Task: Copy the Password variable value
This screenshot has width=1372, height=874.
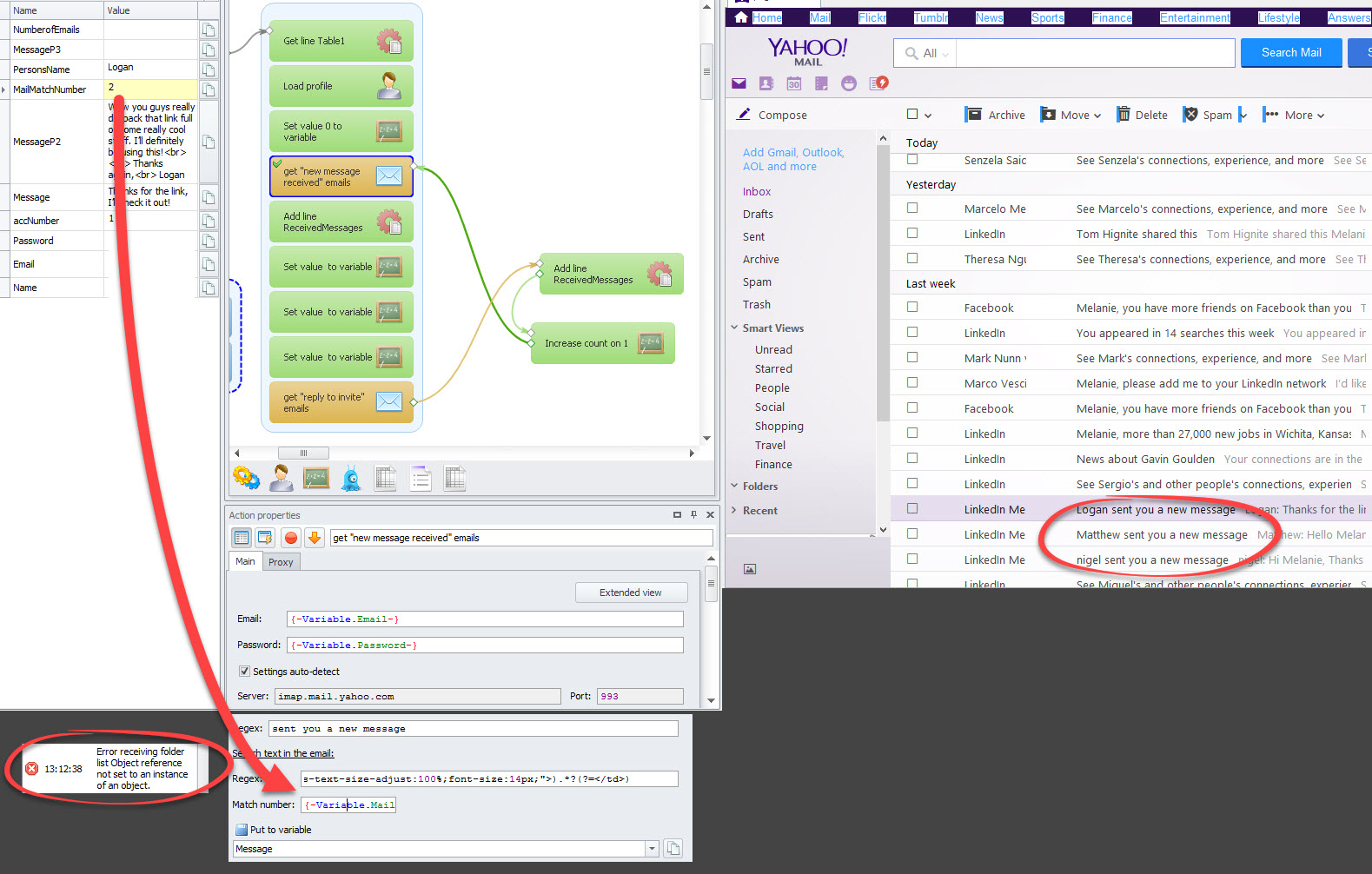Action: click(x=209, y=241)
